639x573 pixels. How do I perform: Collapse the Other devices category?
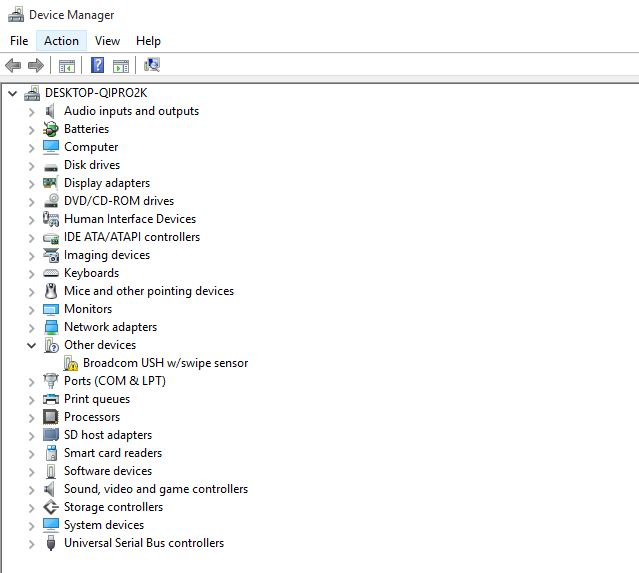[x=31, y=346]
